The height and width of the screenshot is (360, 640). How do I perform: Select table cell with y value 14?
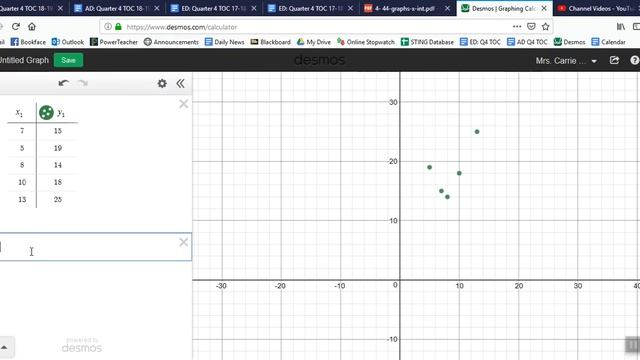58,165
